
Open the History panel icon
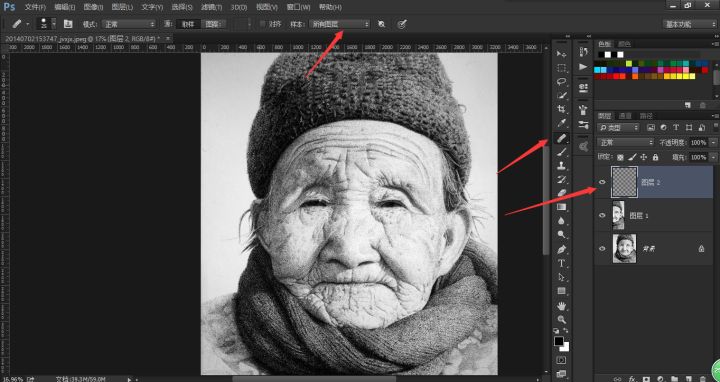(584, 52)
